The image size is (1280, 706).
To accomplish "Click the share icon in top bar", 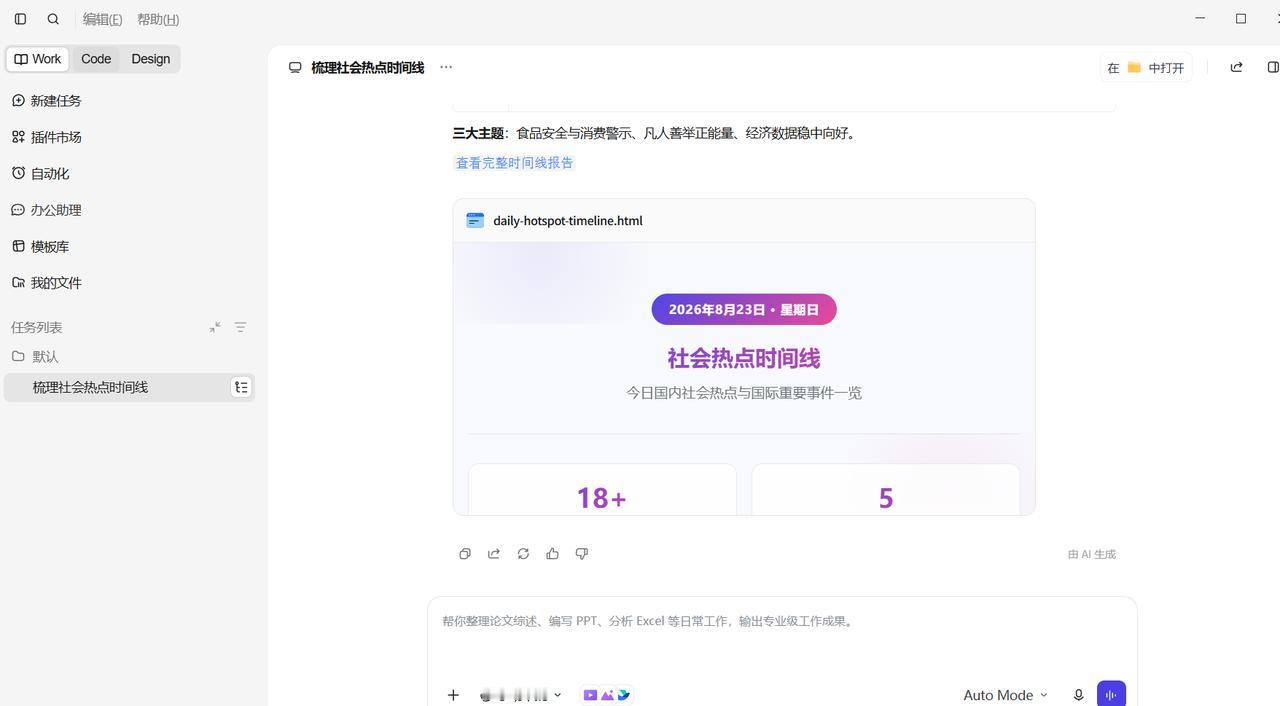I will pos(1236,67).
